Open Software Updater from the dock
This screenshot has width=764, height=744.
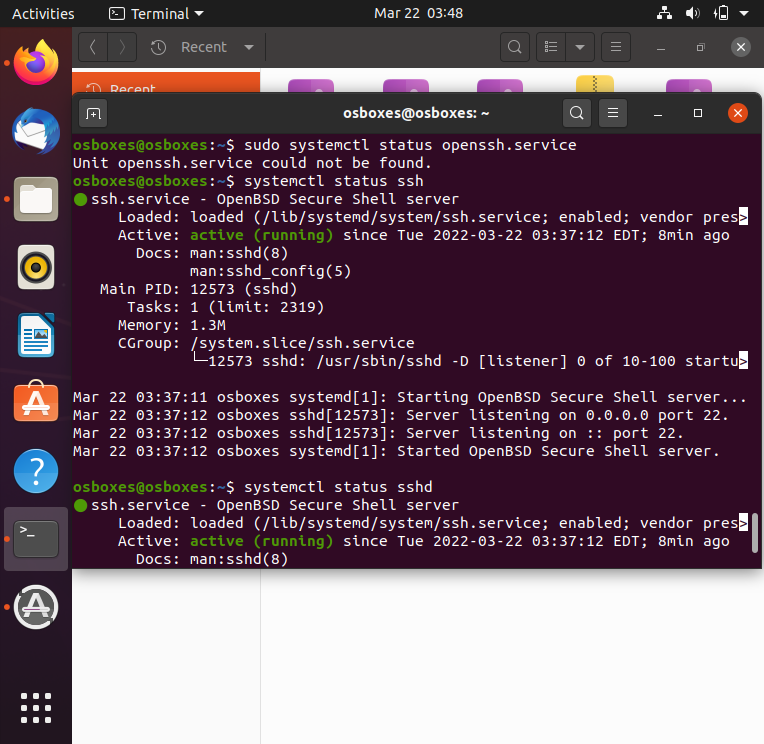click(x=36, y=607)
